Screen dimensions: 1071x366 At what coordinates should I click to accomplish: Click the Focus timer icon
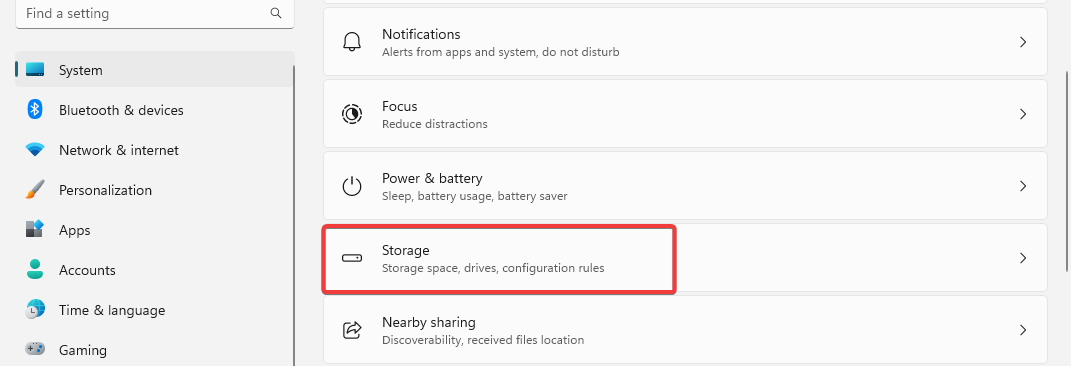coord(352,114)
